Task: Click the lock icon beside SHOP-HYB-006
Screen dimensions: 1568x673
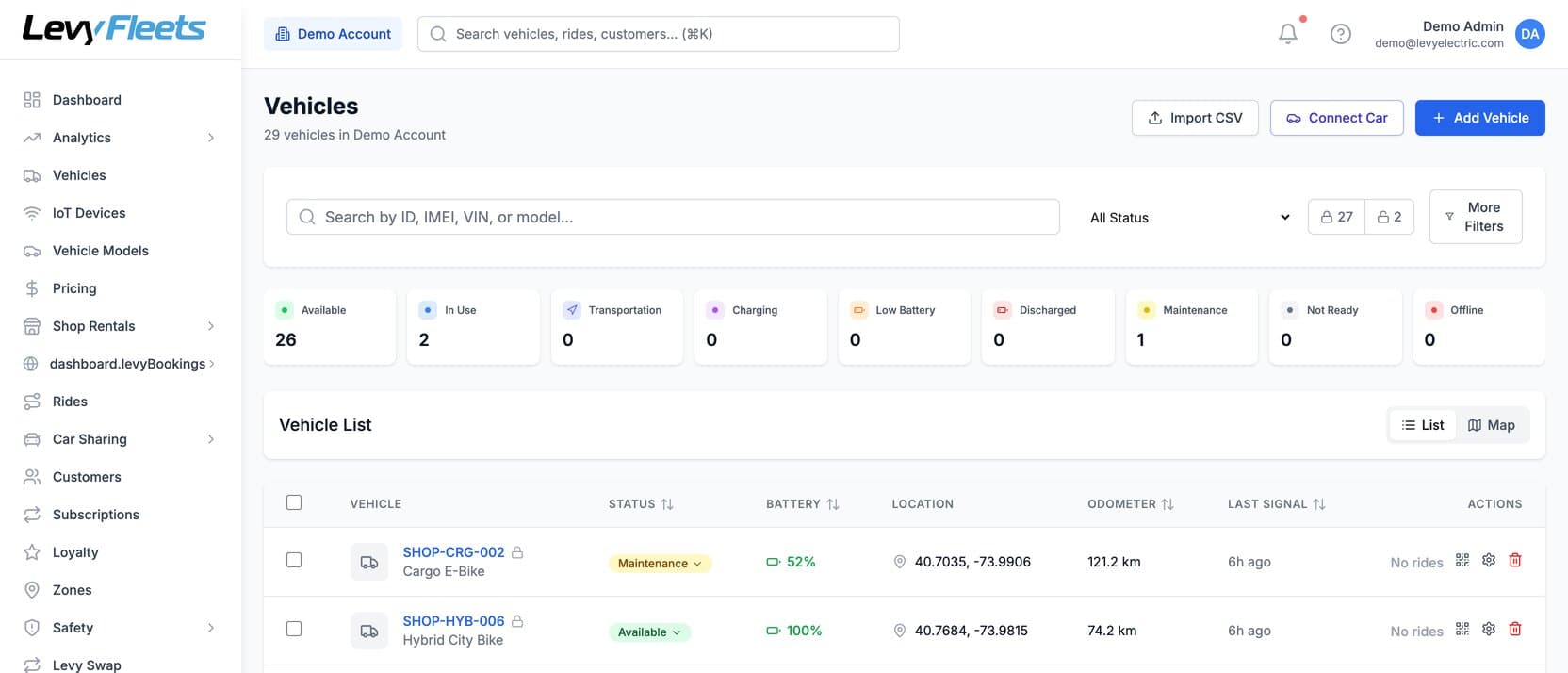Action: 517,621
